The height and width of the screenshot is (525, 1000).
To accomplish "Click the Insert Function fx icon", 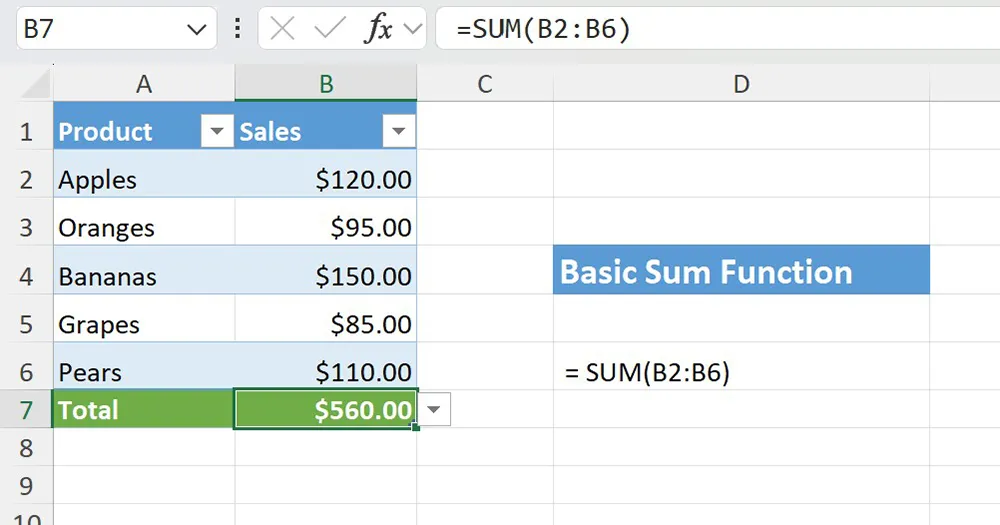I will coord(378,30).
